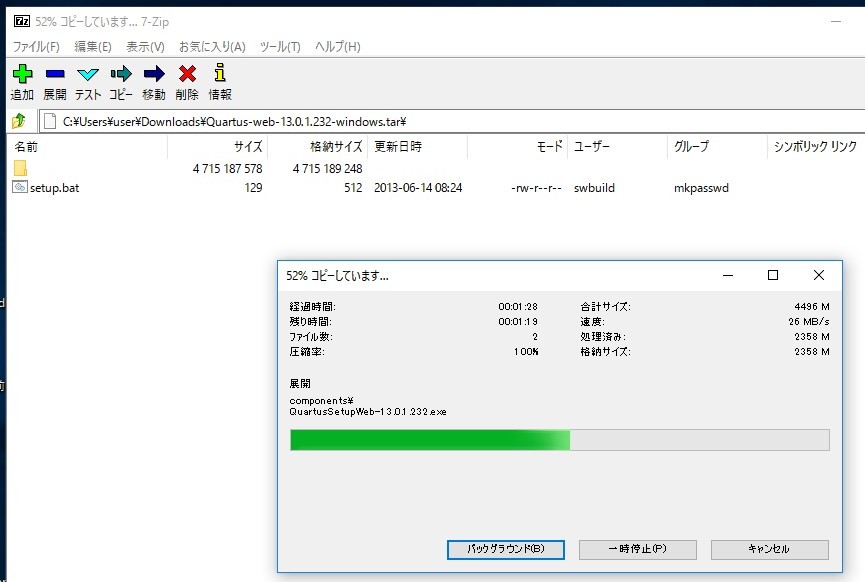Pause copying with 一時停止(P) button
This screenshot has height=582, width=865.
point(638,549)
